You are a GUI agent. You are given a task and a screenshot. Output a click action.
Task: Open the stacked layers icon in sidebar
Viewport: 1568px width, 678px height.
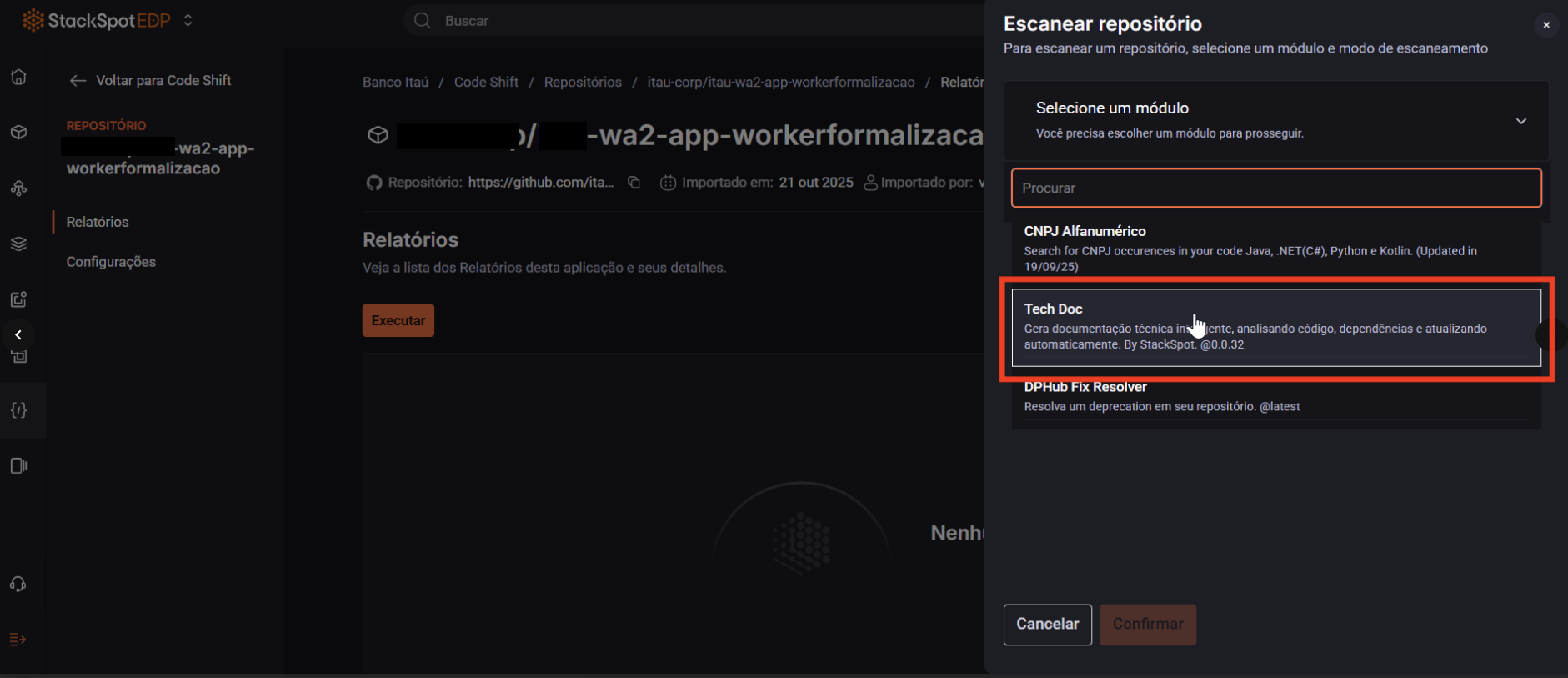[x=18, y=244]
